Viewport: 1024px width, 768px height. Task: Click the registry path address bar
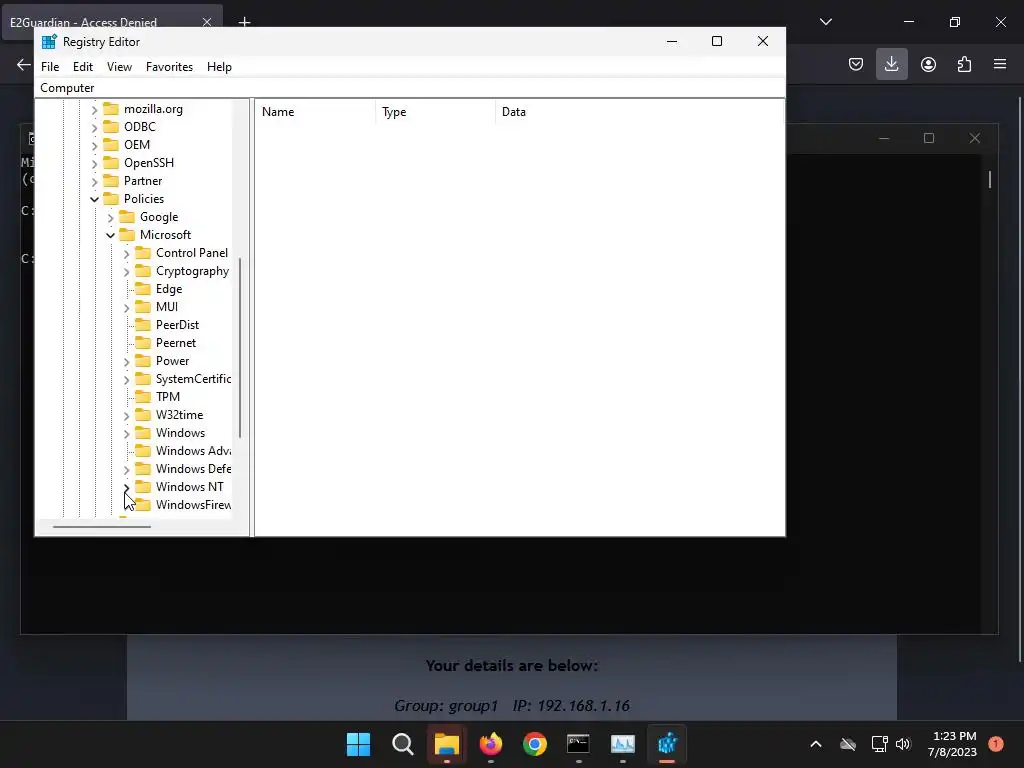pyautogui.click(x=410, y=88)
